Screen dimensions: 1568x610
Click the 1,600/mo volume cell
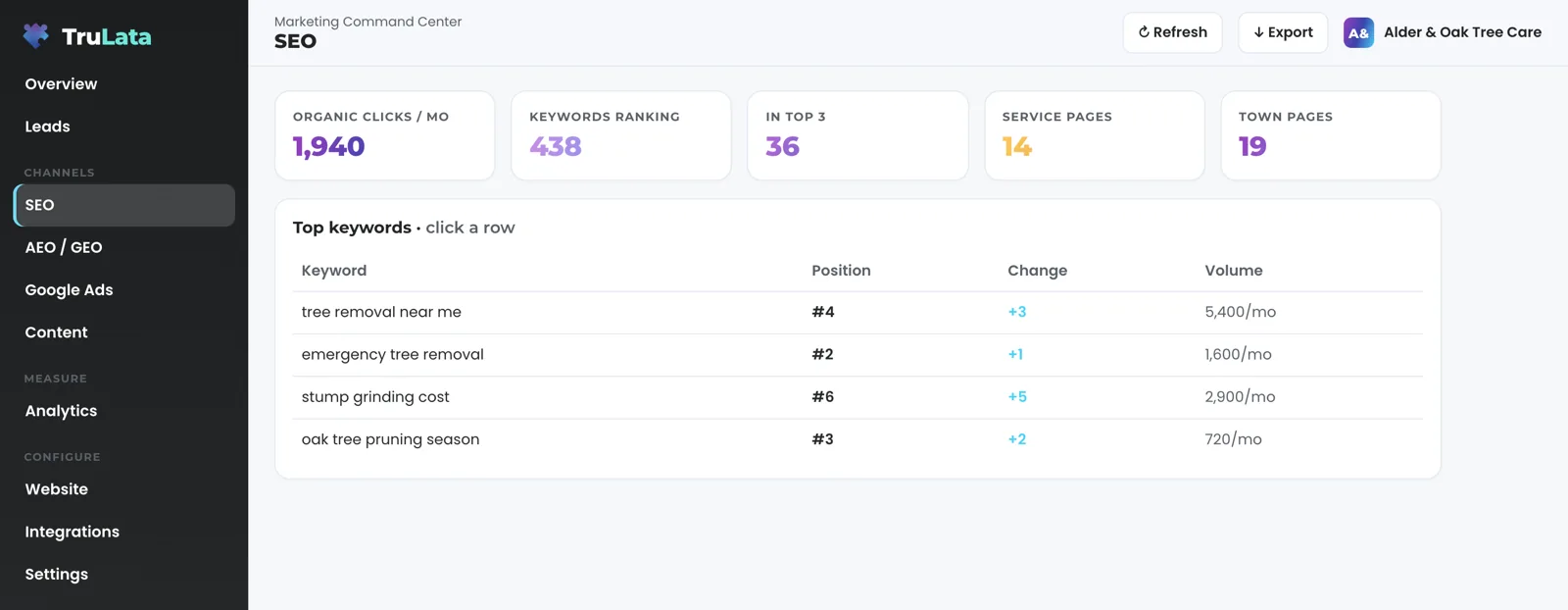pyautogui.click(x=1238, y=354)
